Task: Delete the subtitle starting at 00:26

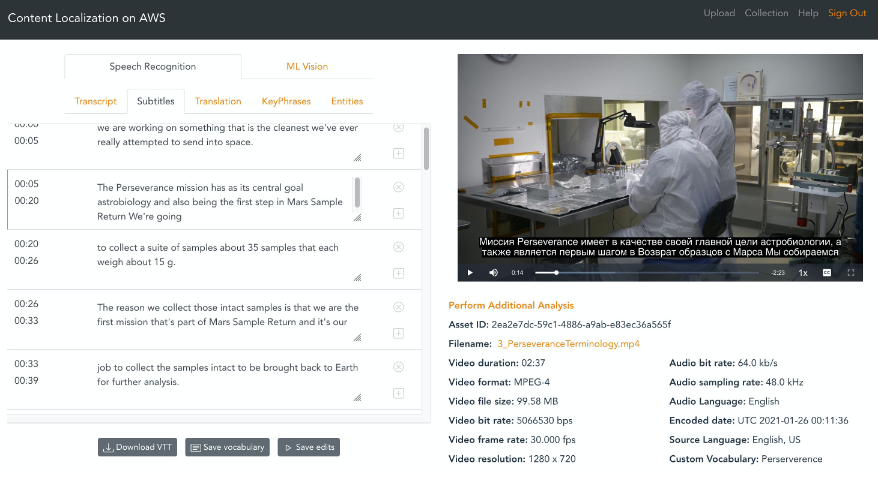Action: pos(399,307)
